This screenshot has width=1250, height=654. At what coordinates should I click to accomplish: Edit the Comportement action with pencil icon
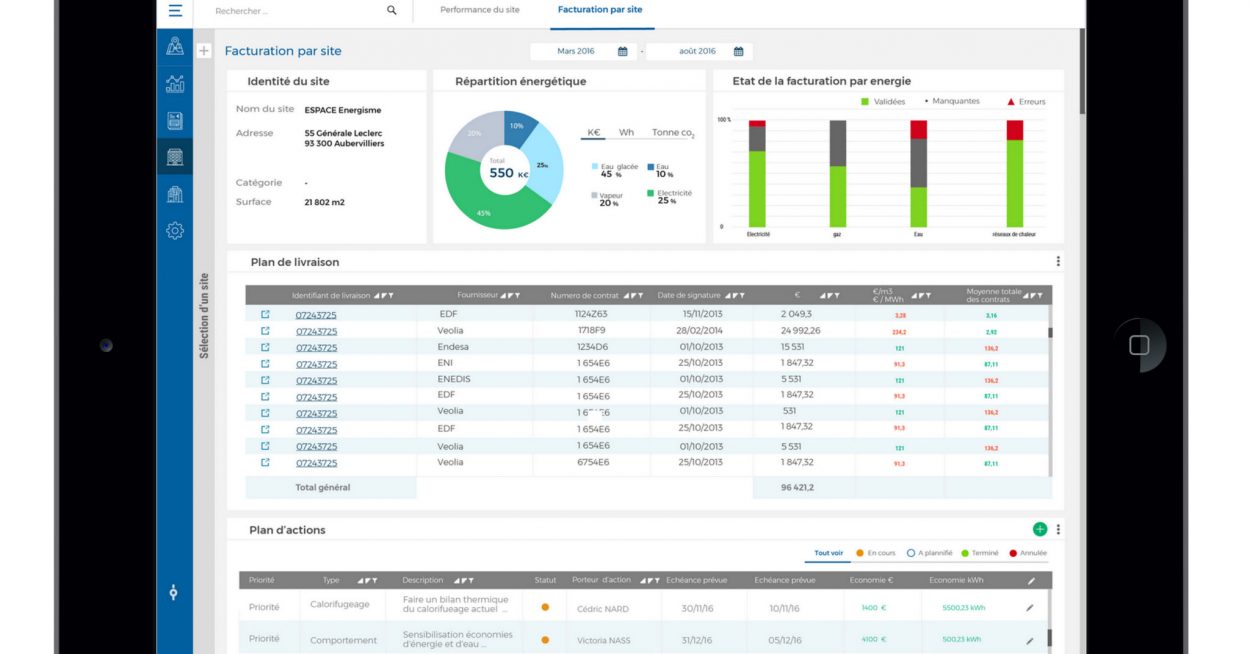[1030, 640]
